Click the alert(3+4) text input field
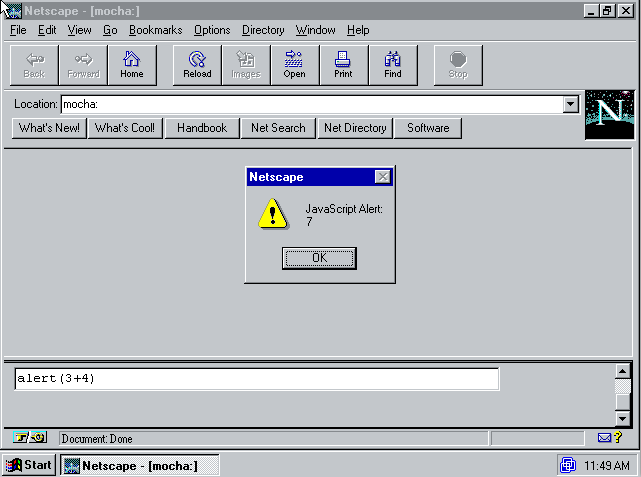Image resolution: width=641 pixels, height=477 pixels. pos(256,379)
